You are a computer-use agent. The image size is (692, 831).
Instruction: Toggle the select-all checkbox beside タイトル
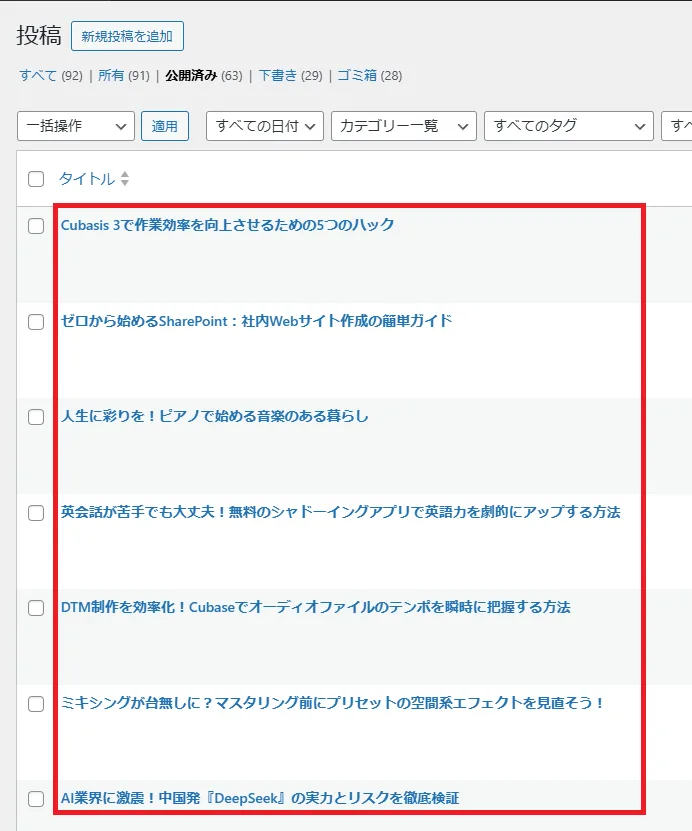click(36, 179)
